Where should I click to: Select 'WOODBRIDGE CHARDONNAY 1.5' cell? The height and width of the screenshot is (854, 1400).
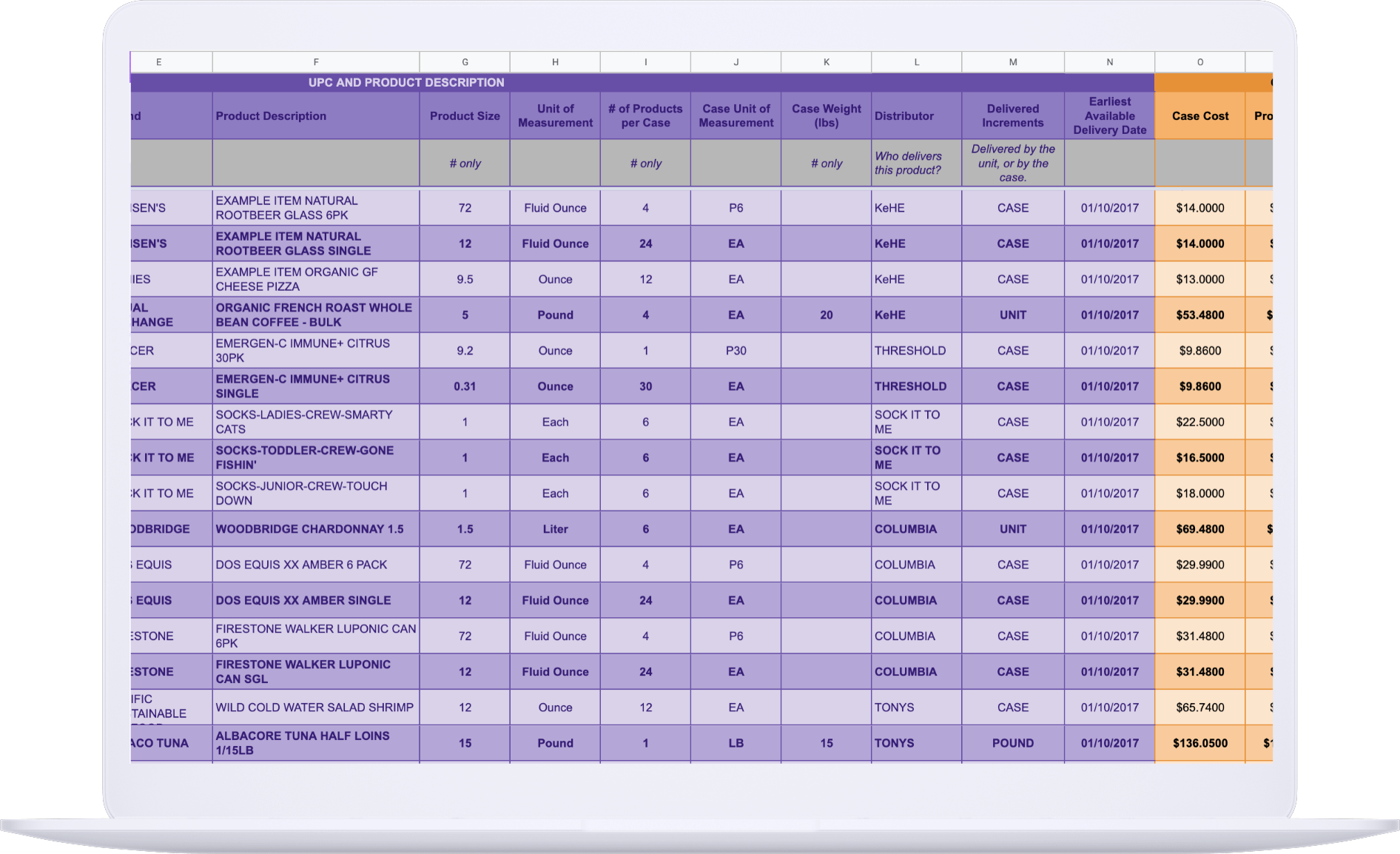(x=316, y=529)
